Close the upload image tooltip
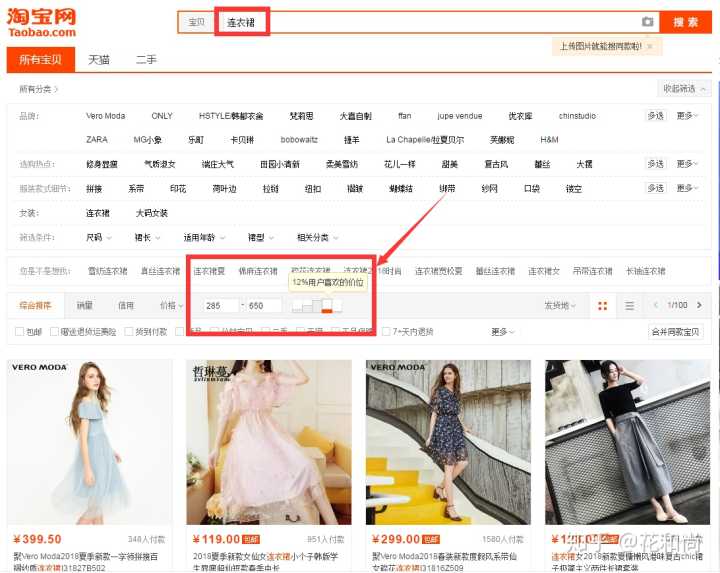 (x=649, y=46)
